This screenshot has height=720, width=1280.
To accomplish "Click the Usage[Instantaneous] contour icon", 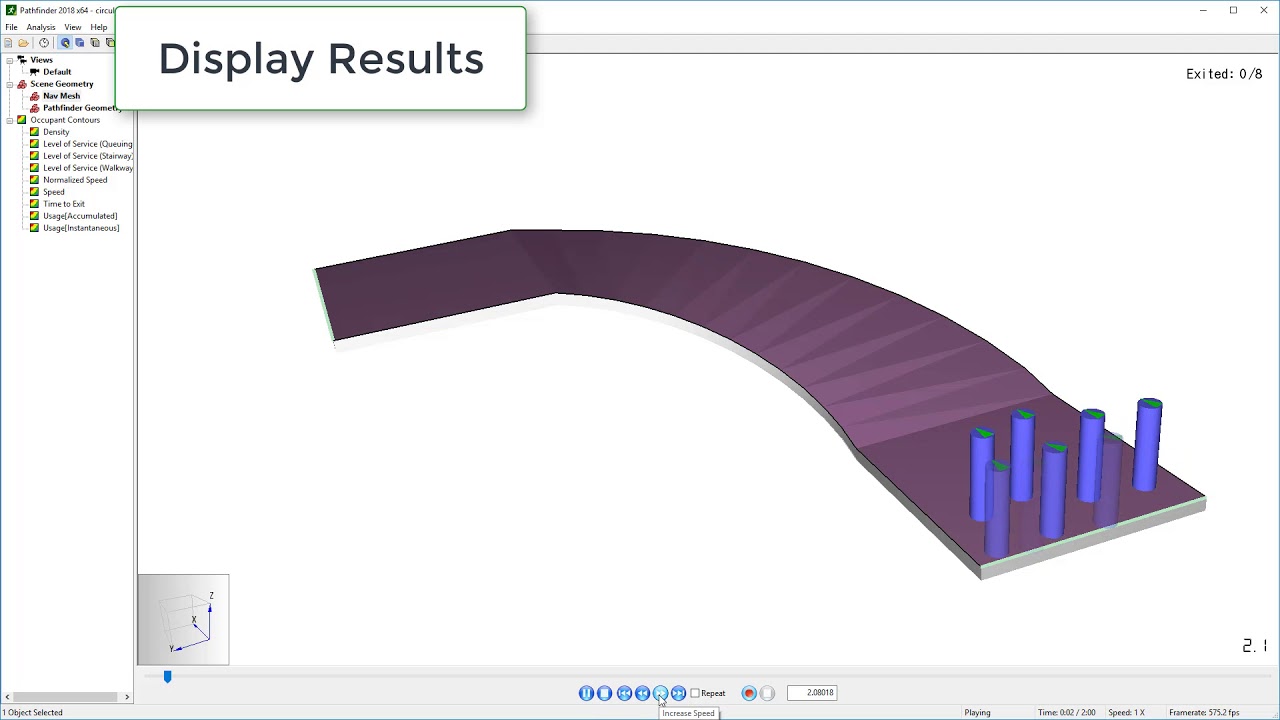I will (35, 228).
